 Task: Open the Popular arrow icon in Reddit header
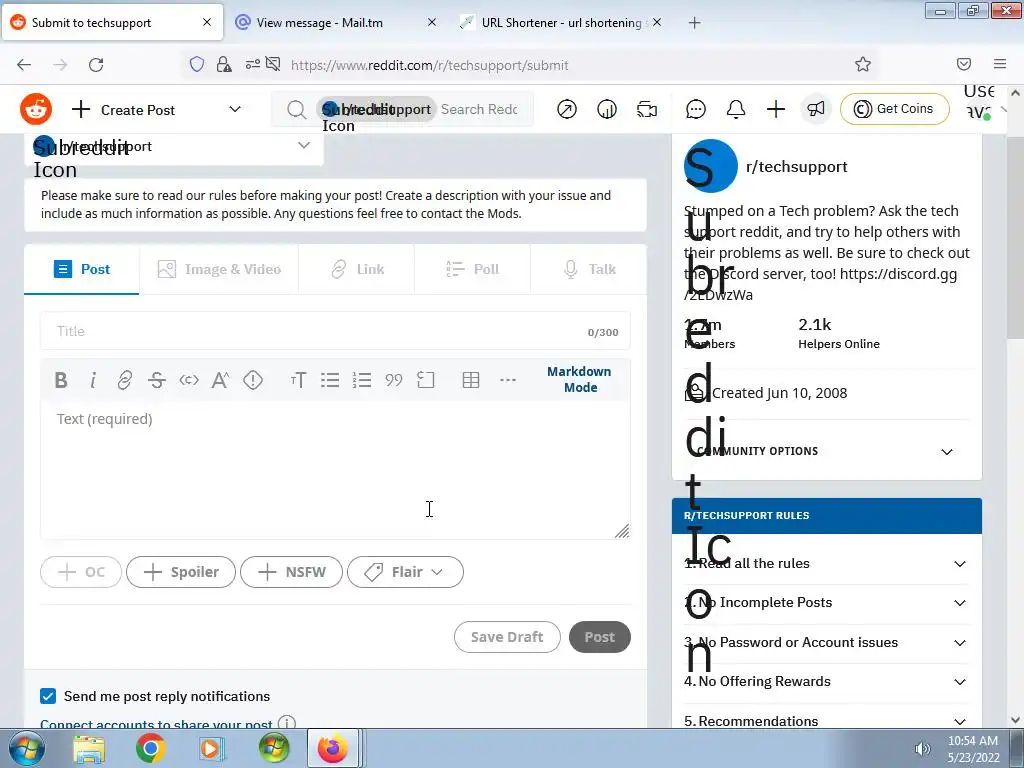(x=567, y=109)
